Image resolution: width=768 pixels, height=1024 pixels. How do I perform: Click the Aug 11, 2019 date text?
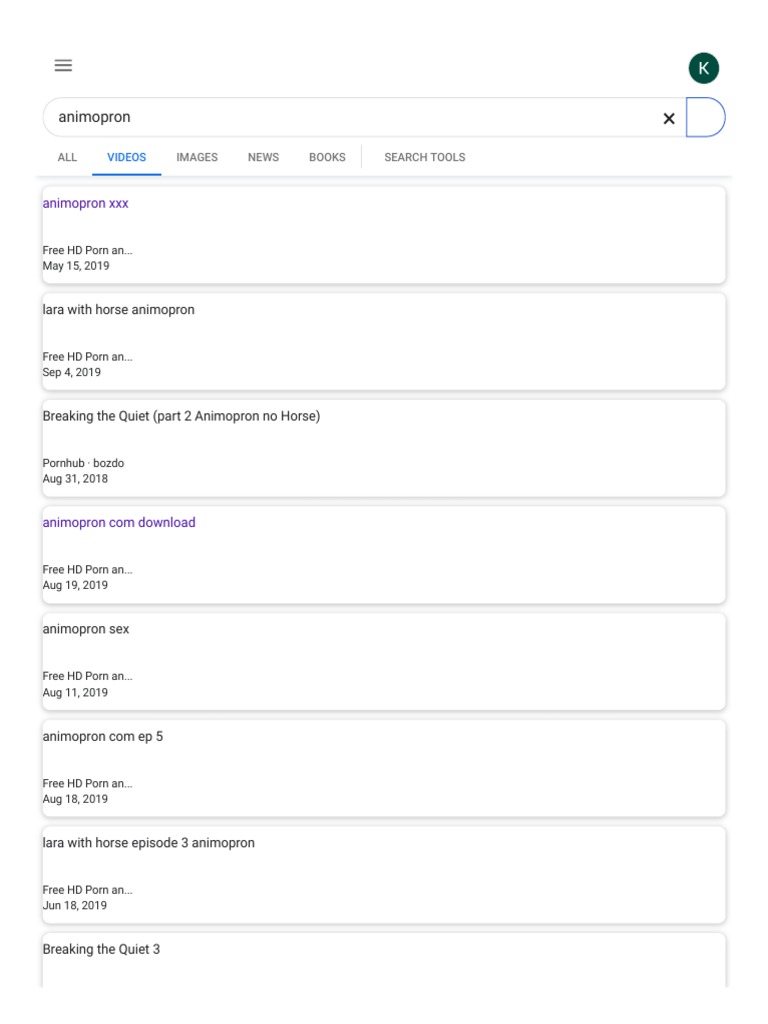pyautogui.click(x=75, y=692)
